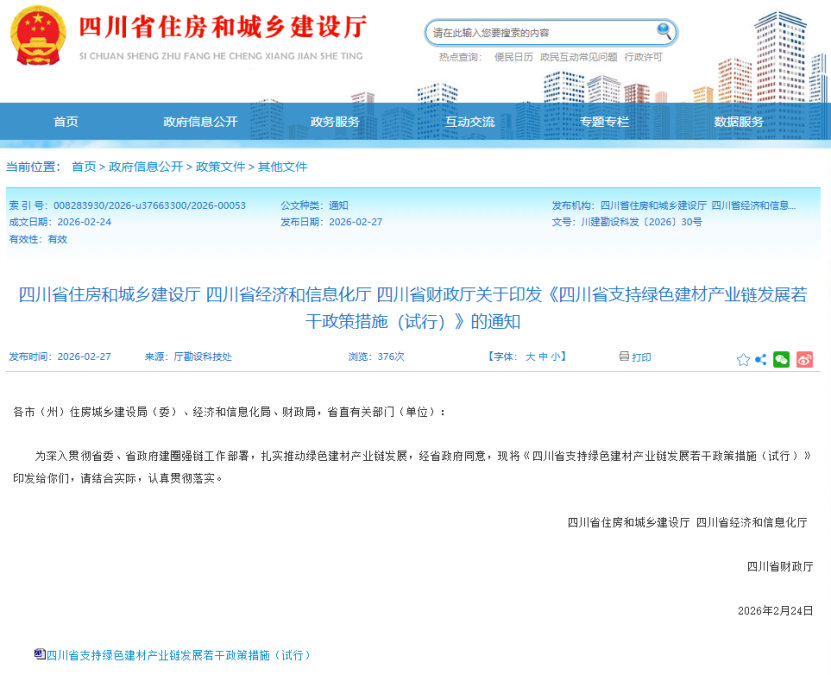
Task: Open the 专题专栏 navigation tab
Action: pyautogui.click(x=604, y=122)
